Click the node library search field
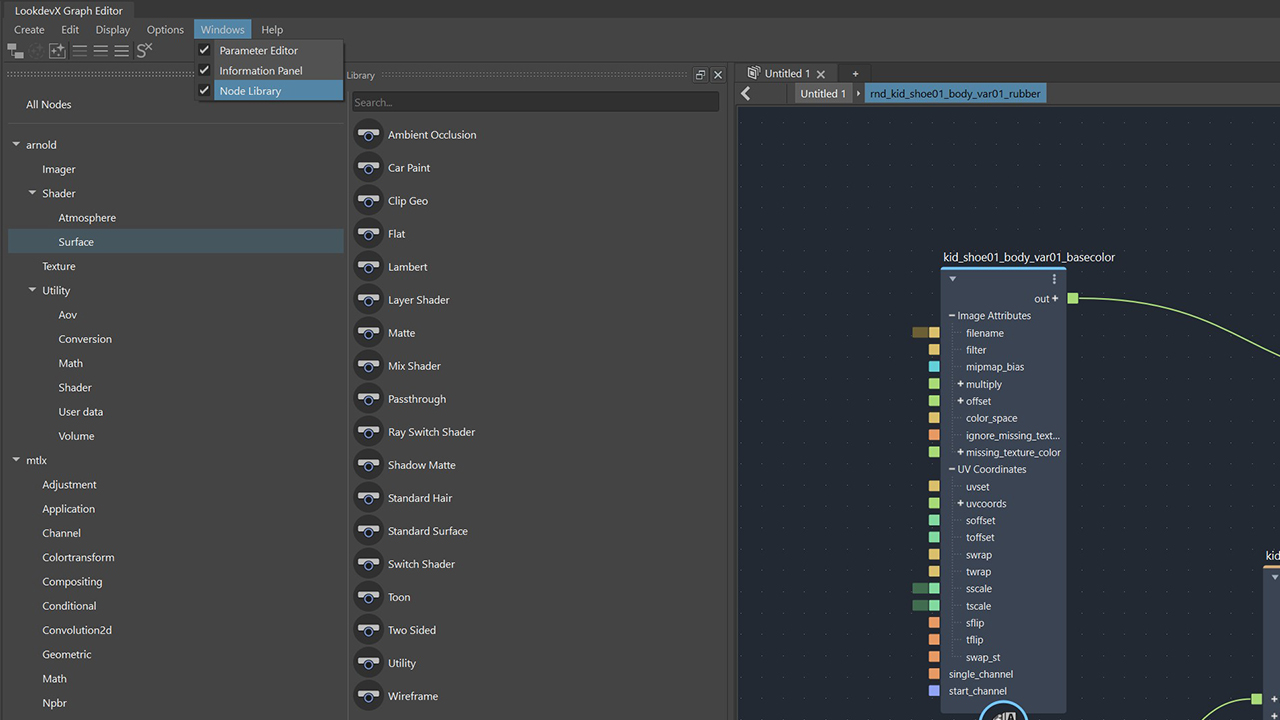1280x720 pixels. [x=535, y=102]
